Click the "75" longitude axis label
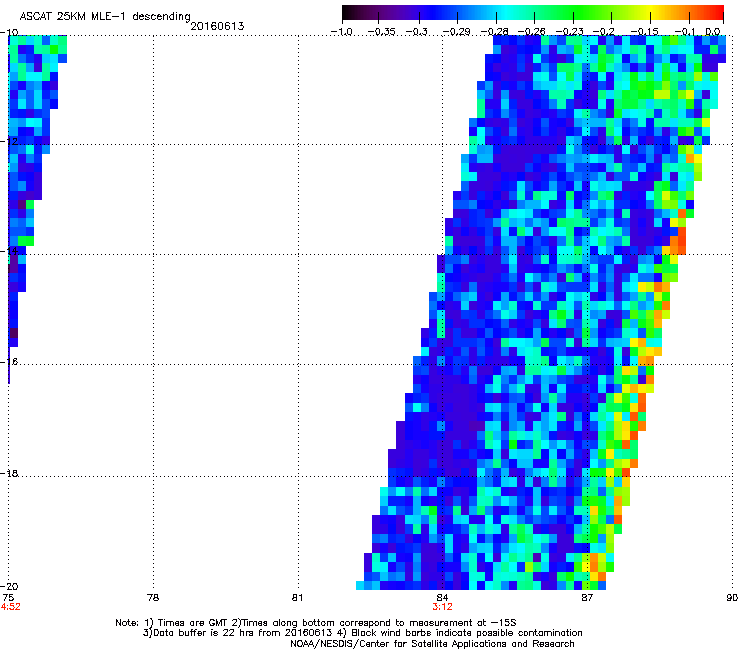 [x=8, y=598]
